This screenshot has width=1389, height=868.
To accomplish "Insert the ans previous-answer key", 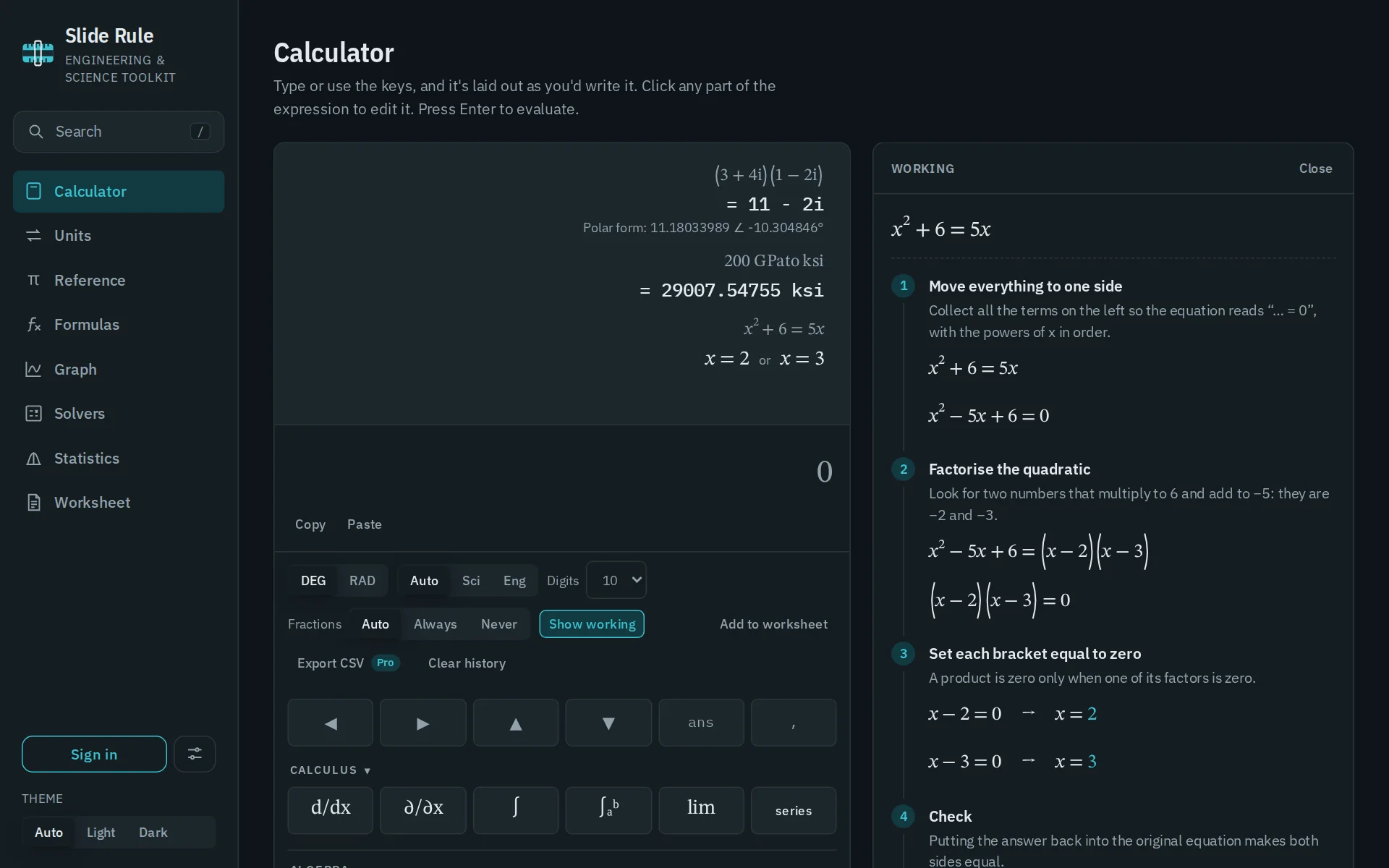I will point(701,723).
